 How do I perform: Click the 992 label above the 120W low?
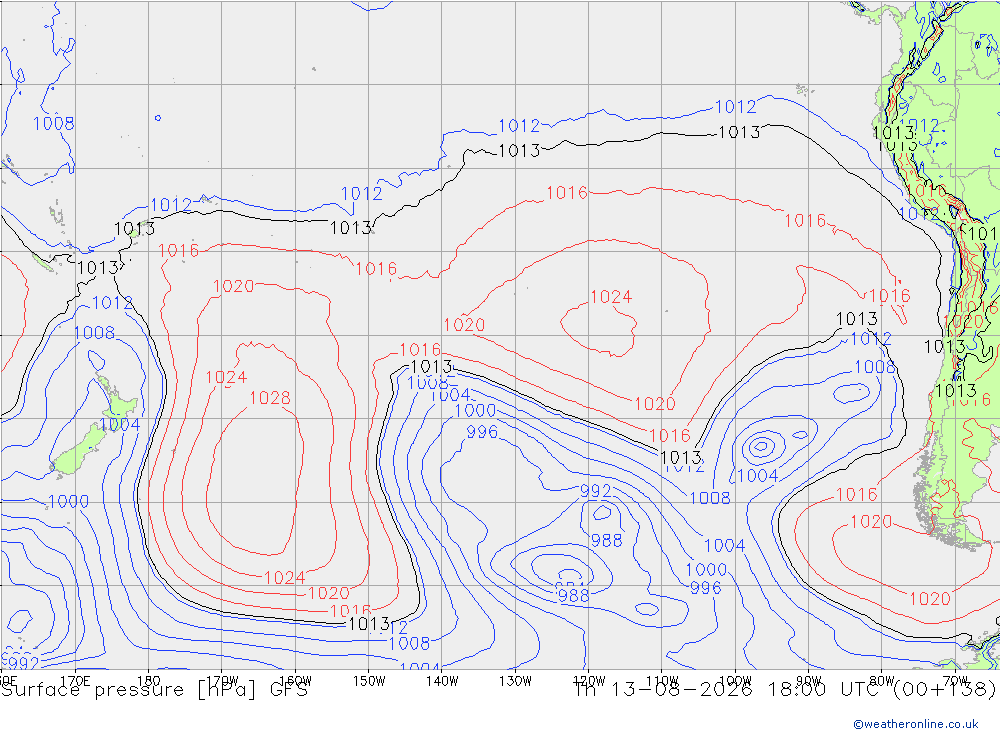pyautogui.click(x=596, y=491)
